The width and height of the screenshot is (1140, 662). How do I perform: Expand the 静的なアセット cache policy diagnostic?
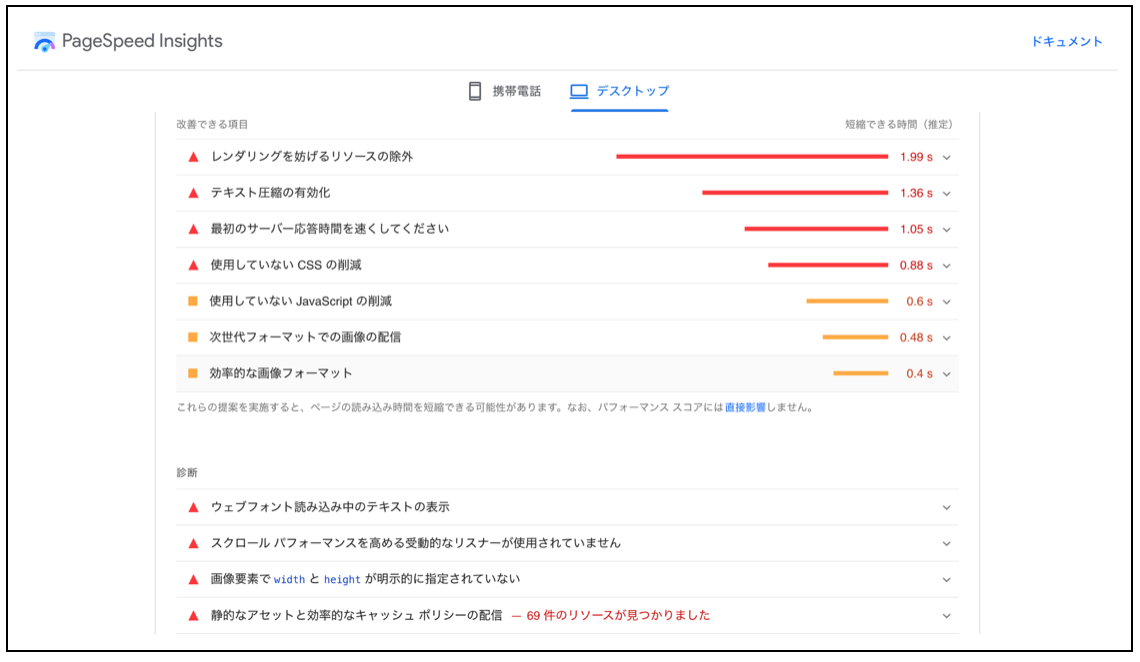click(x=946, y=616)
